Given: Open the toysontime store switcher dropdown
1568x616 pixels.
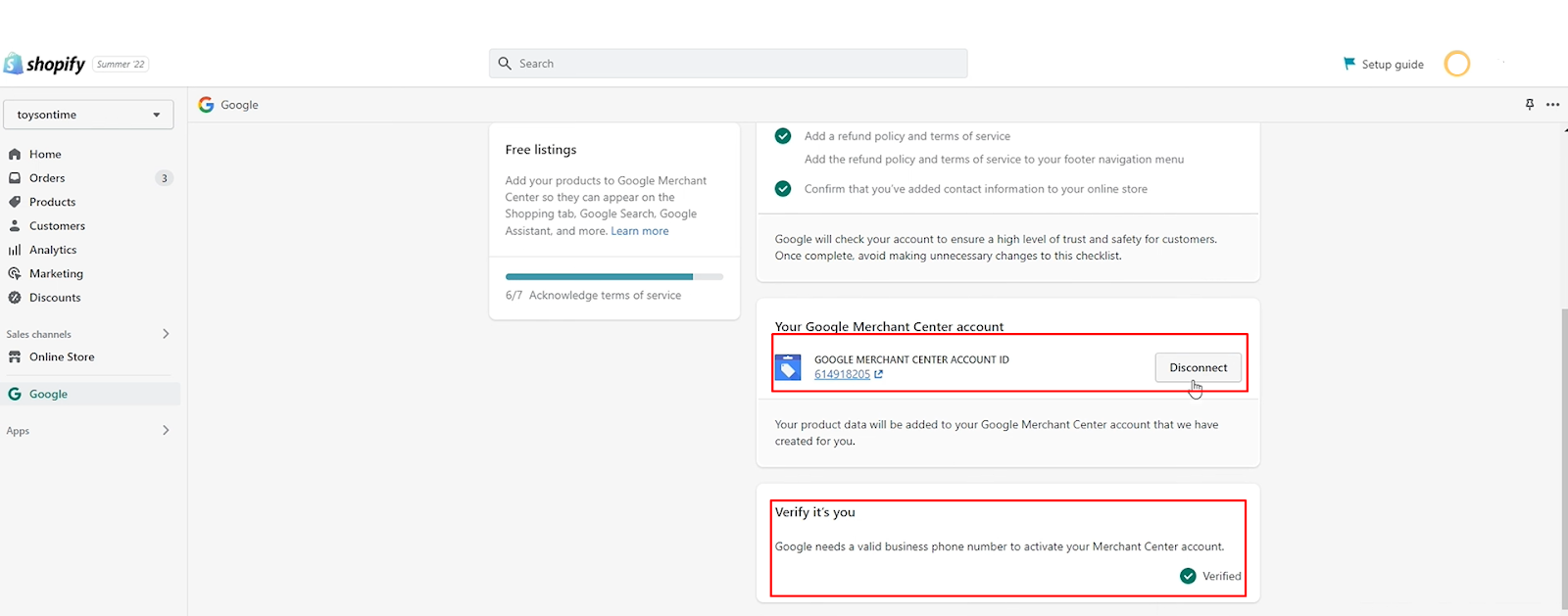Looking at the screenshot, I should pos(88,115).
